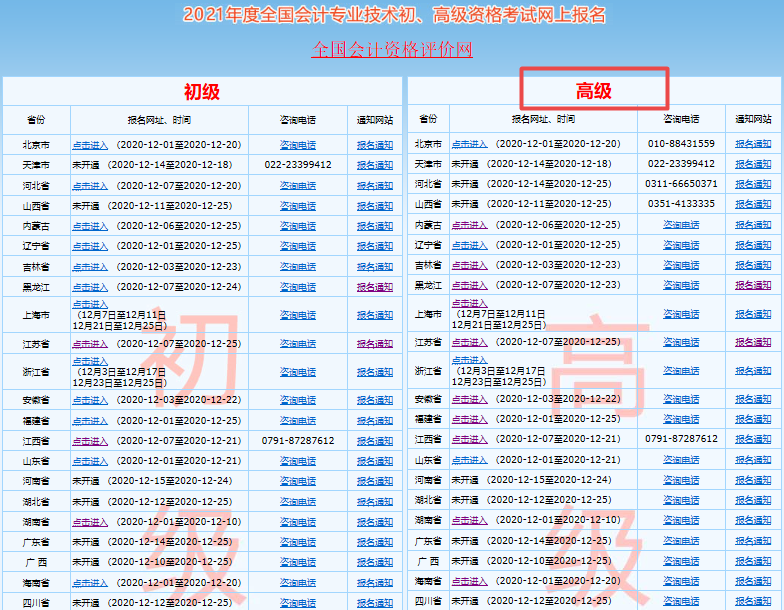Viewport: 784px width, 610px height.
Task: Open 咨询电话 link for 上海市 in 初级
Action: pos(298,316)
